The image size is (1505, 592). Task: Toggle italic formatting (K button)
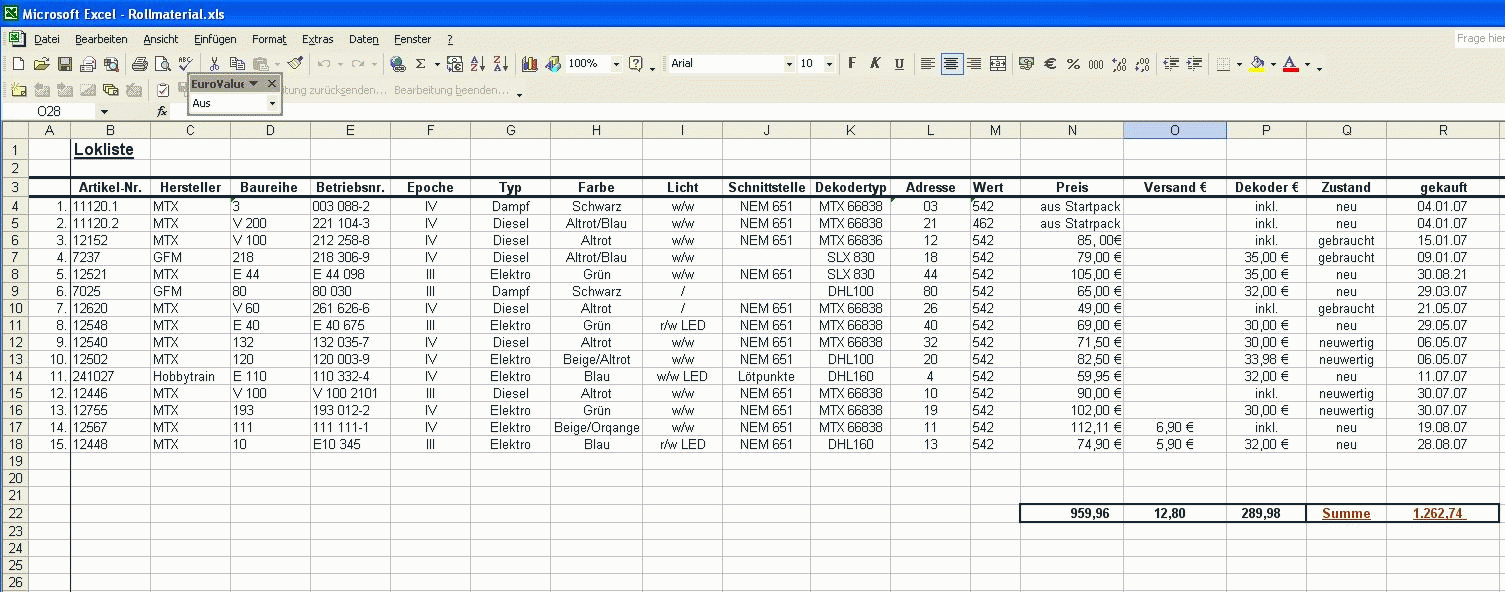click(x=875, y=64)
